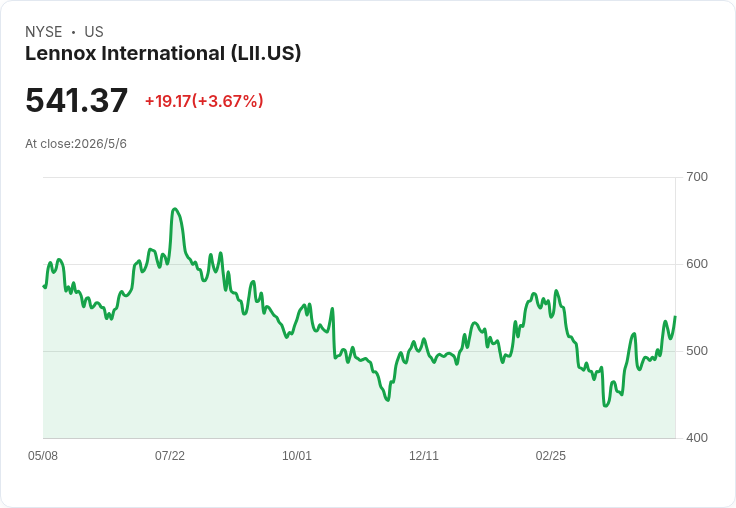Click the 02/25 date axis label
The image size is (736, 508).
coord(551,456)
